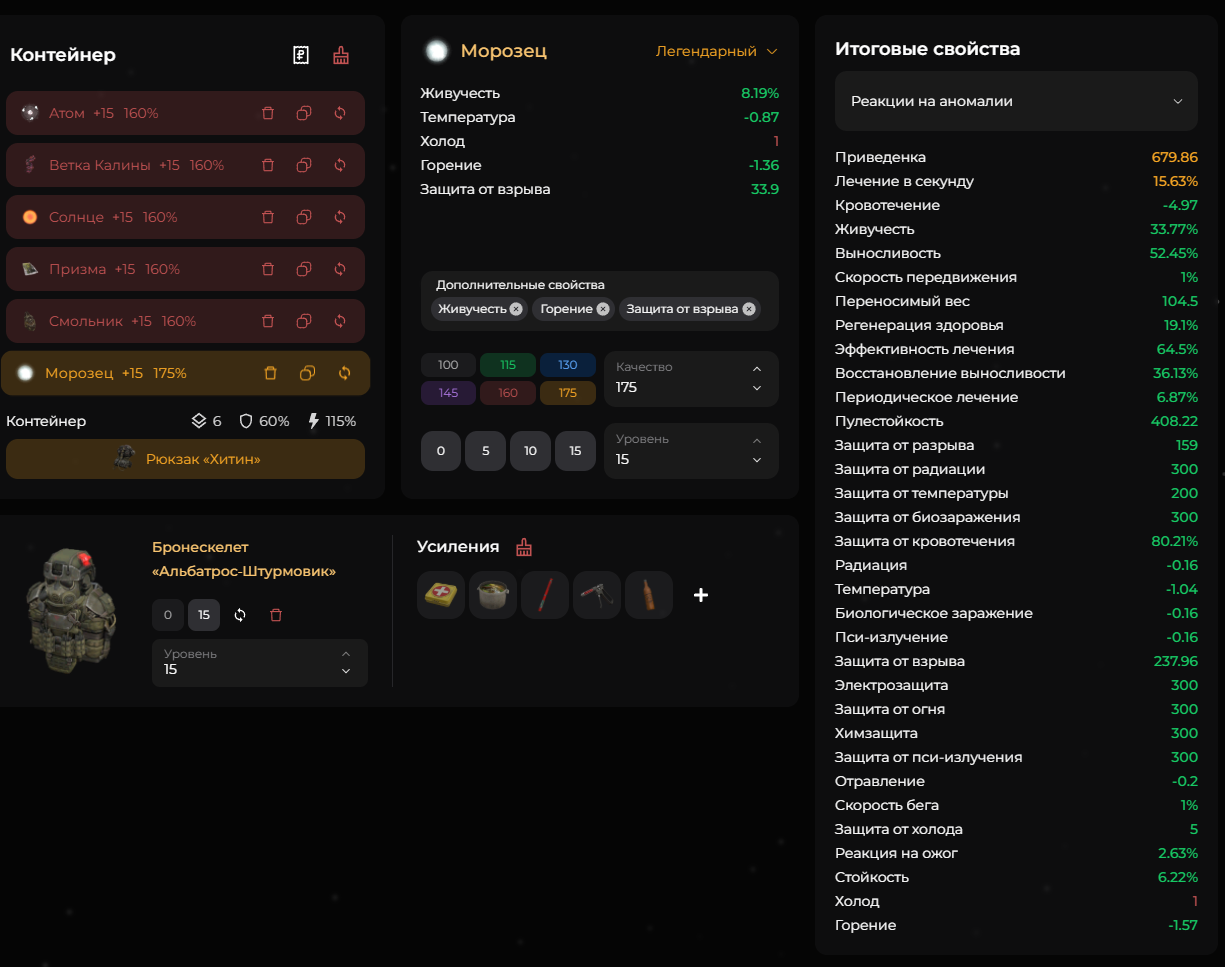
Task: Select the Смольник artifact row
Action: [x=186, y=321]
